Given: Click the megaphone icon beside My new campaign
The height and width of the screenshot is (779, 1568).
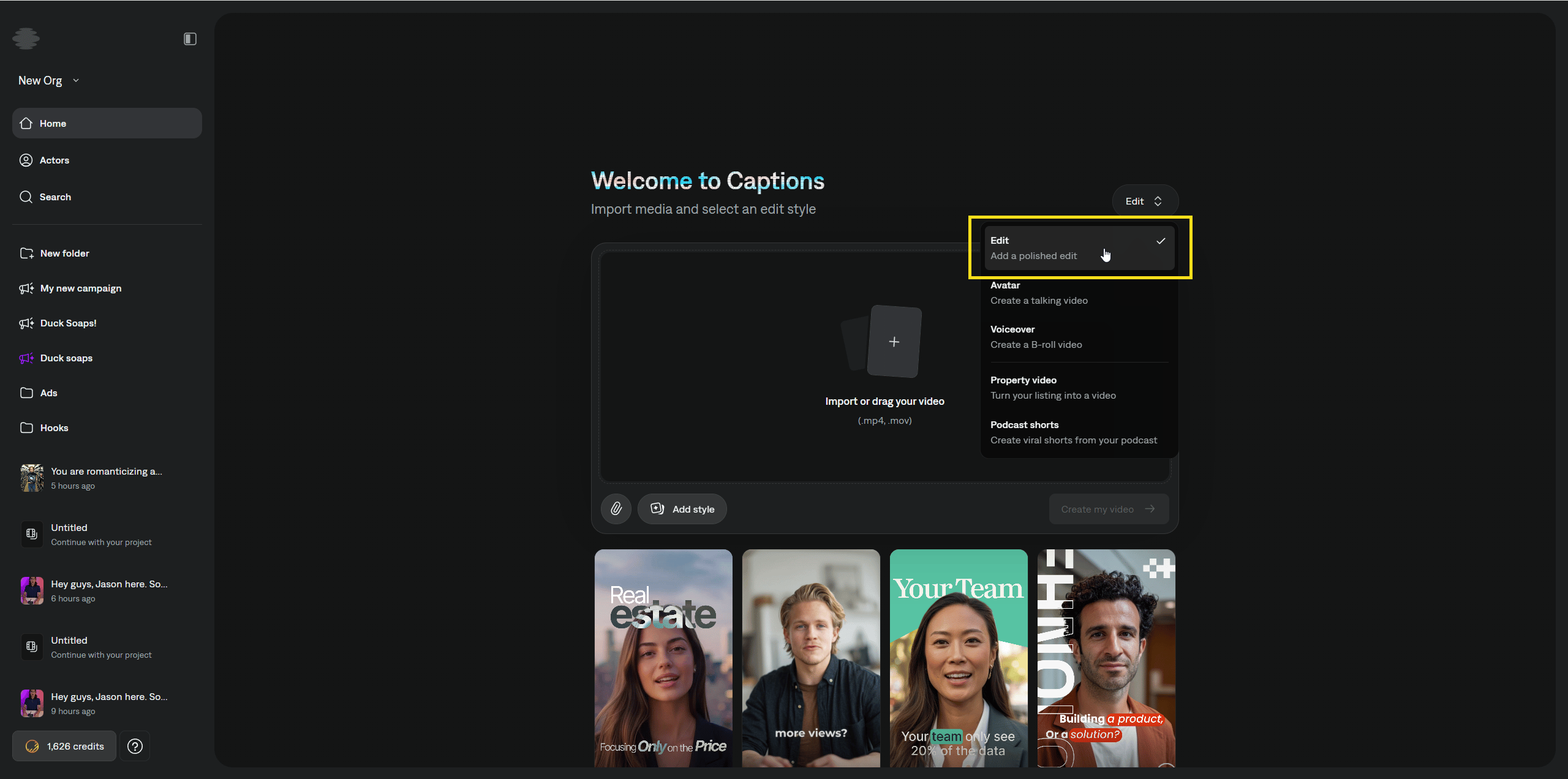Looking at the screenshot, I should pos(26,288).
